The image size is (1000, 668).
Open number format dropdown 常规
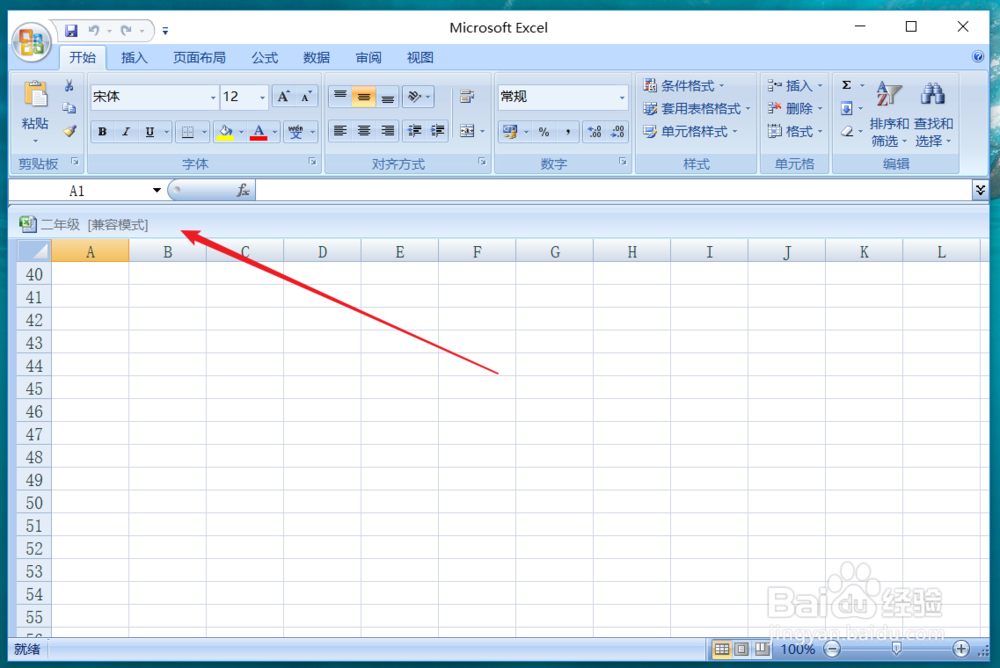[622, 97]
